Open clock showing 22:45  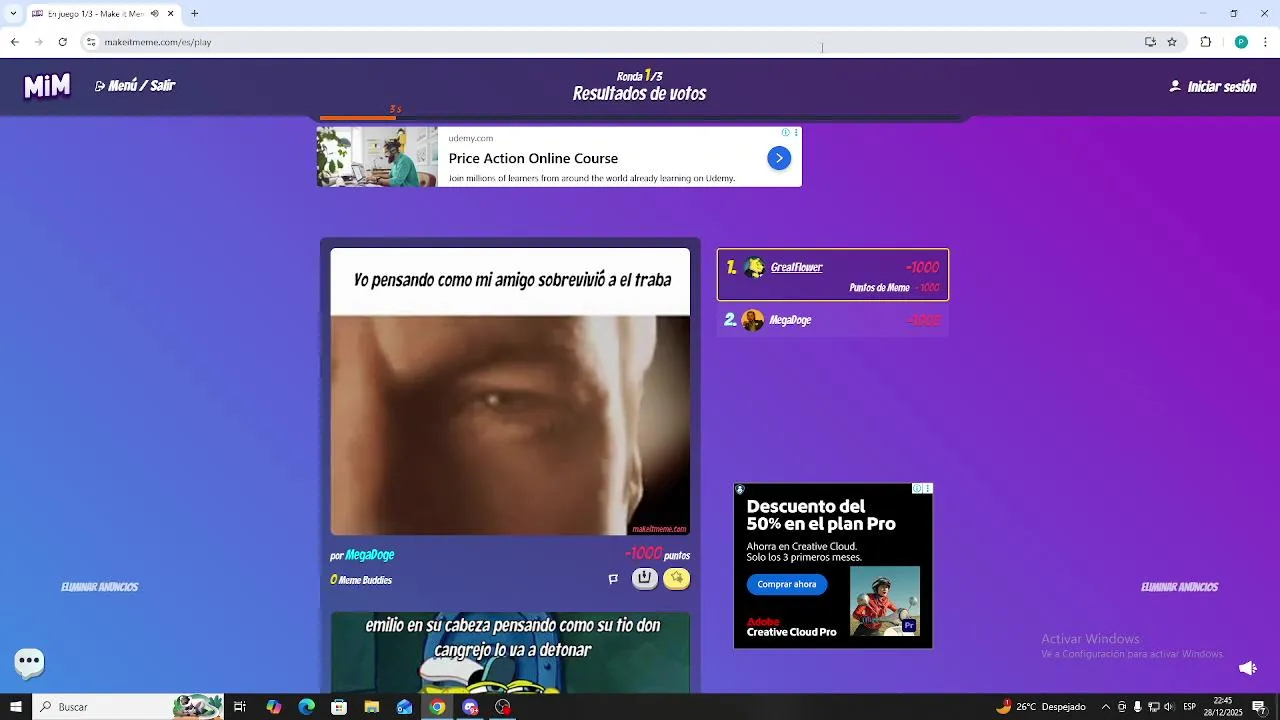click(x=1223, y=707)
